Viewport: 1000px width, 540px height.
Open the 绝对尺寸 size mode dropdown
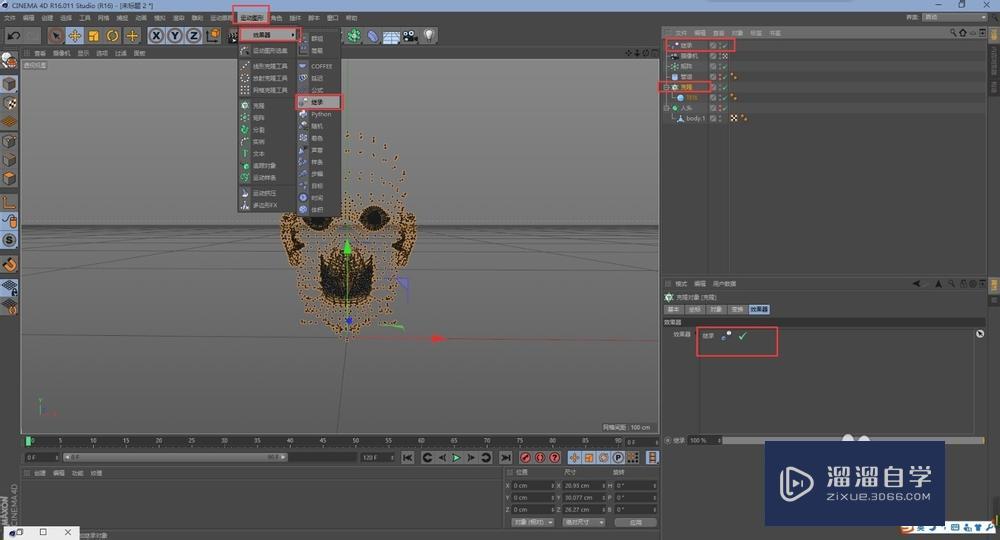584,522
